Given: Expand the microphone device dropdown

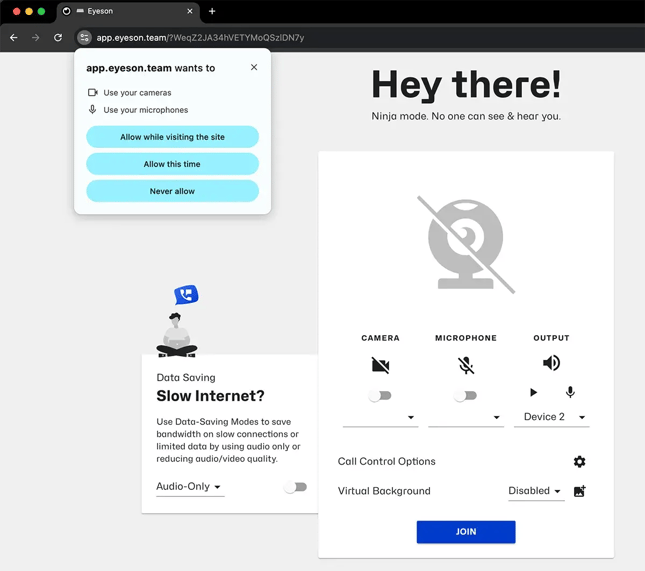Looking at the screenshot, I should 466,417.
